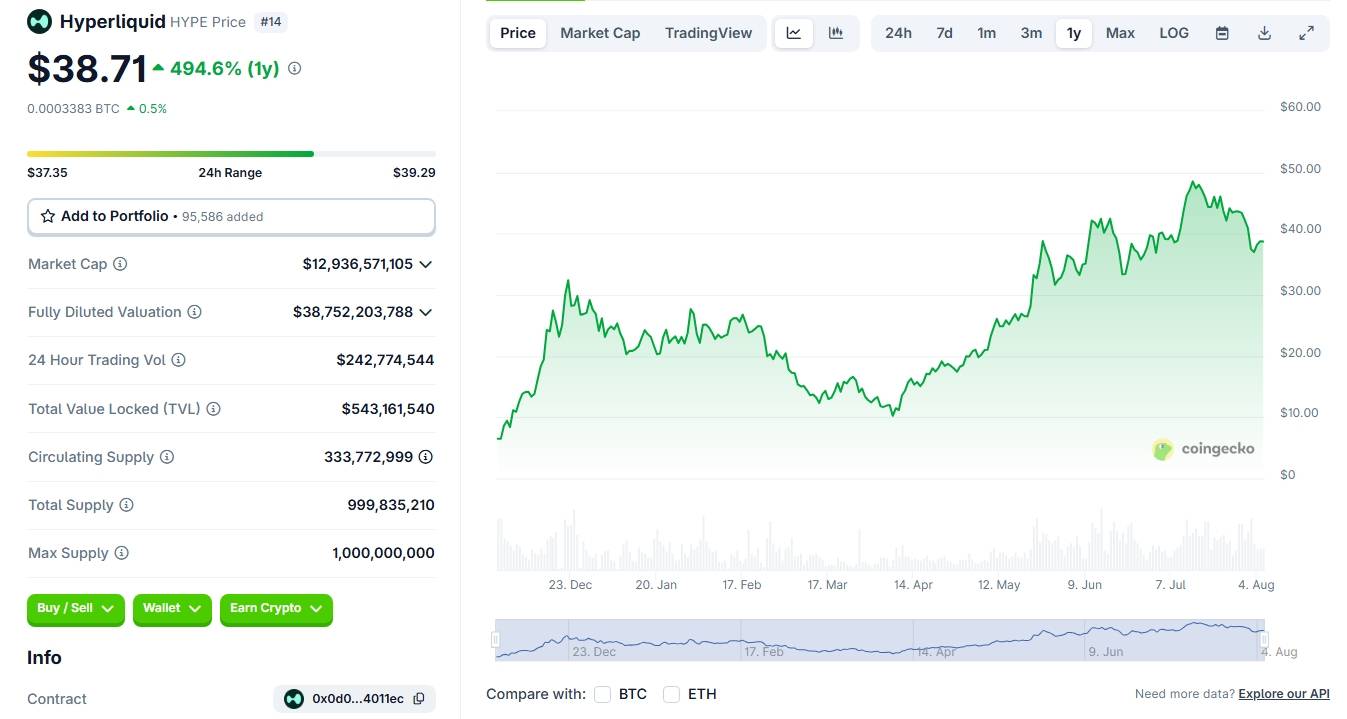This screenshot has height=719, width=1347.
Task: Click the volume bars below chart
Action: (880, 541)
